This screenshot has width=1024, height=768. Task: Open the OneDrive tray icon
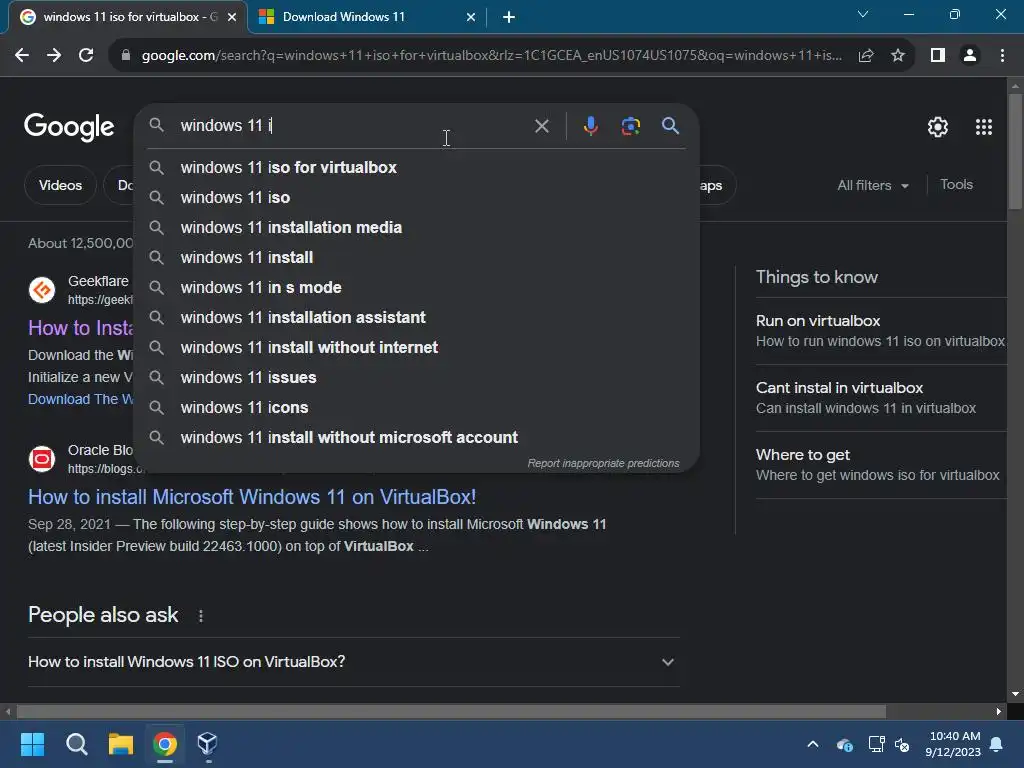pyautogui.click(x=844, y=744)
